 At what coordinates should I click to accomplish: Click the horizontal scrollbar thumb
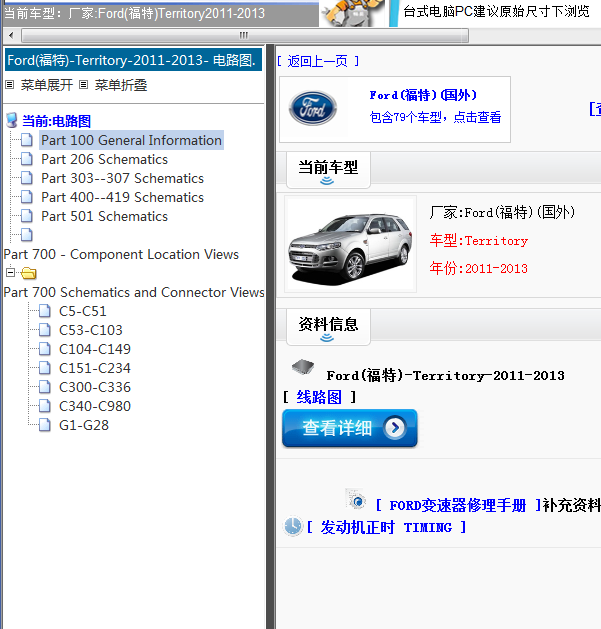click(244, 35)
